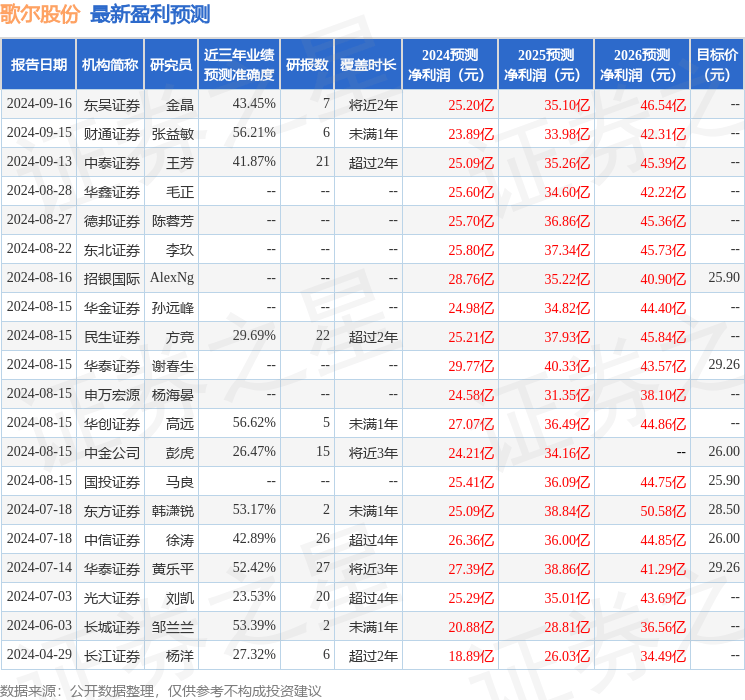This screenshot has height=700, width=745.
Task: Click the 报告日期 column header
Action: pos(38,65)
